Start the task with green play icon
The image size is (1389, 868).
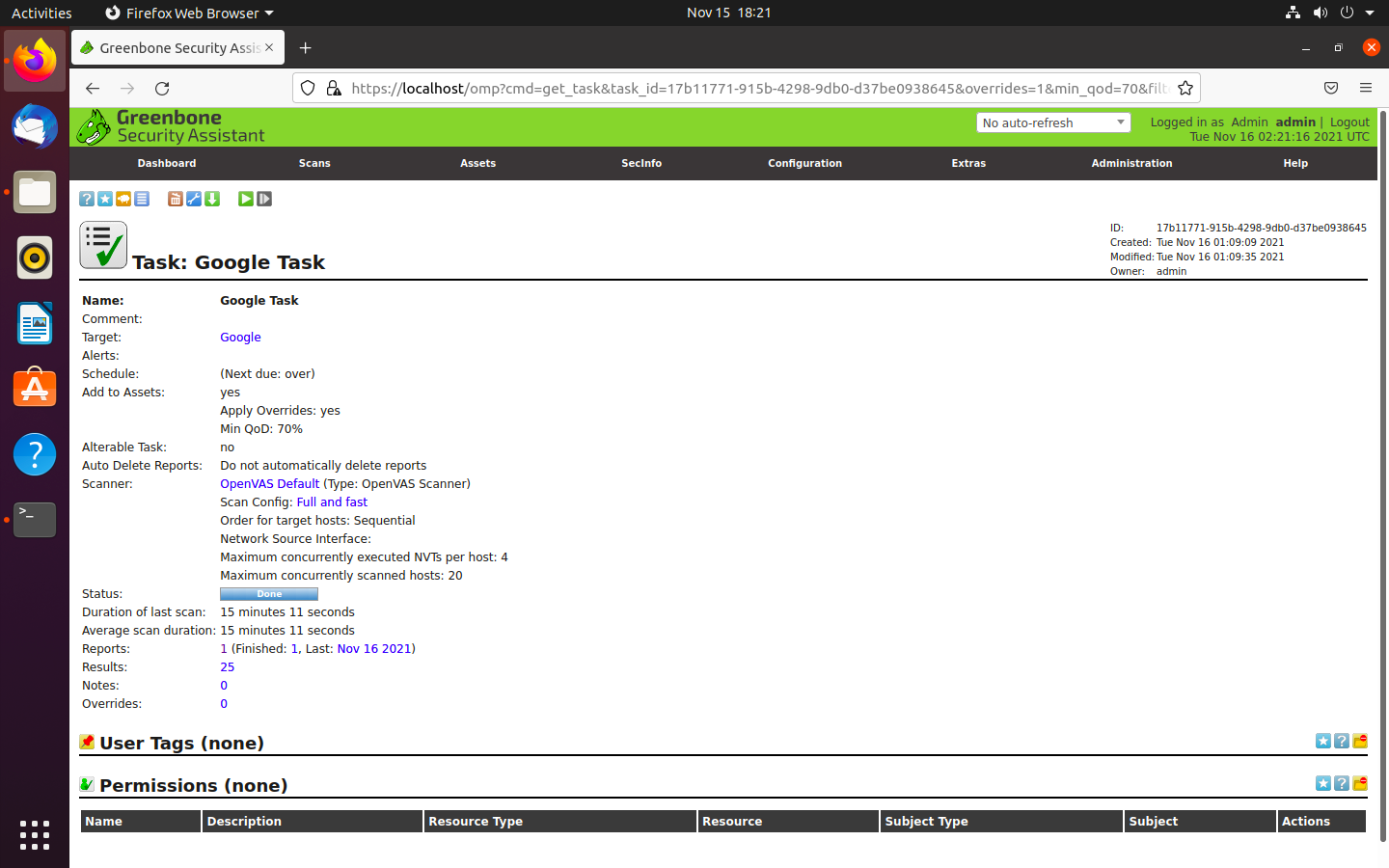(x=246, y=199)
